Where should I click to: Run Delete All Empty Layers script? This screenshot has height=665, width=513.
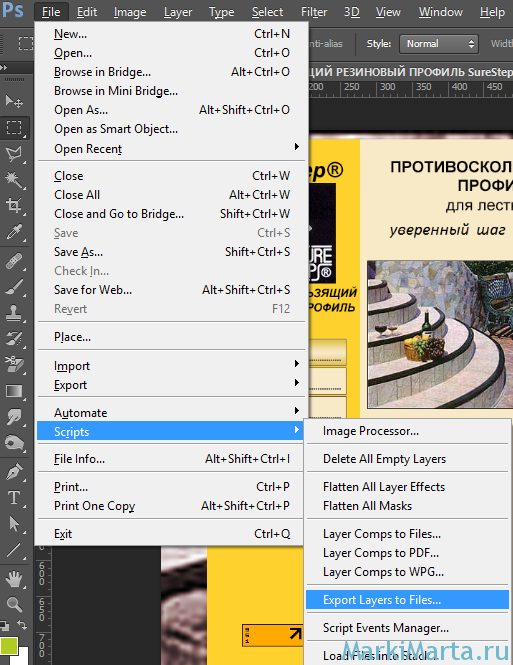coord(407,459)
